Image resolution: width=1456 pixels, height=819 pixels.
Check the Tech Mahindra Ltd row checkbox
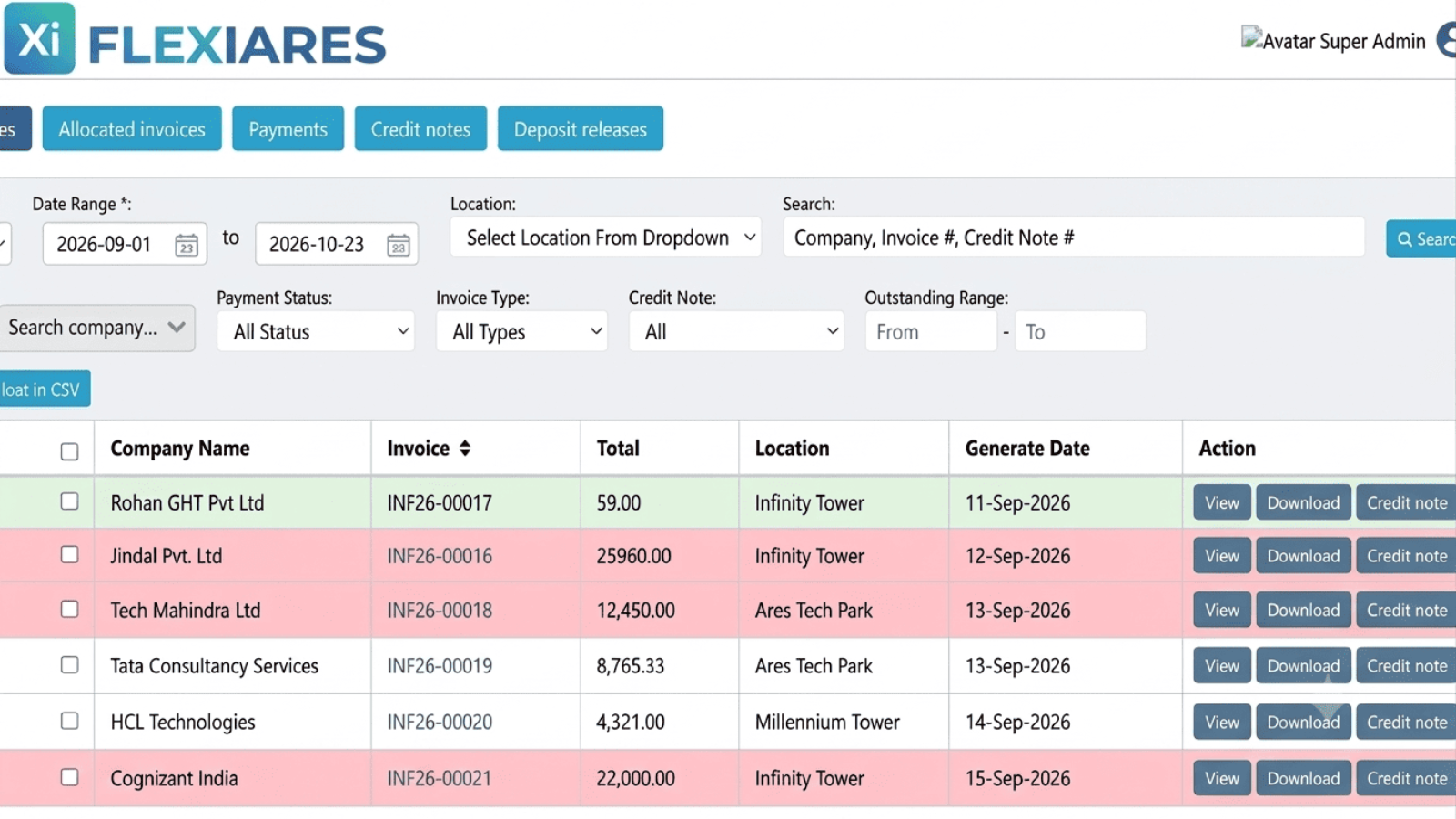coord(69,609)
